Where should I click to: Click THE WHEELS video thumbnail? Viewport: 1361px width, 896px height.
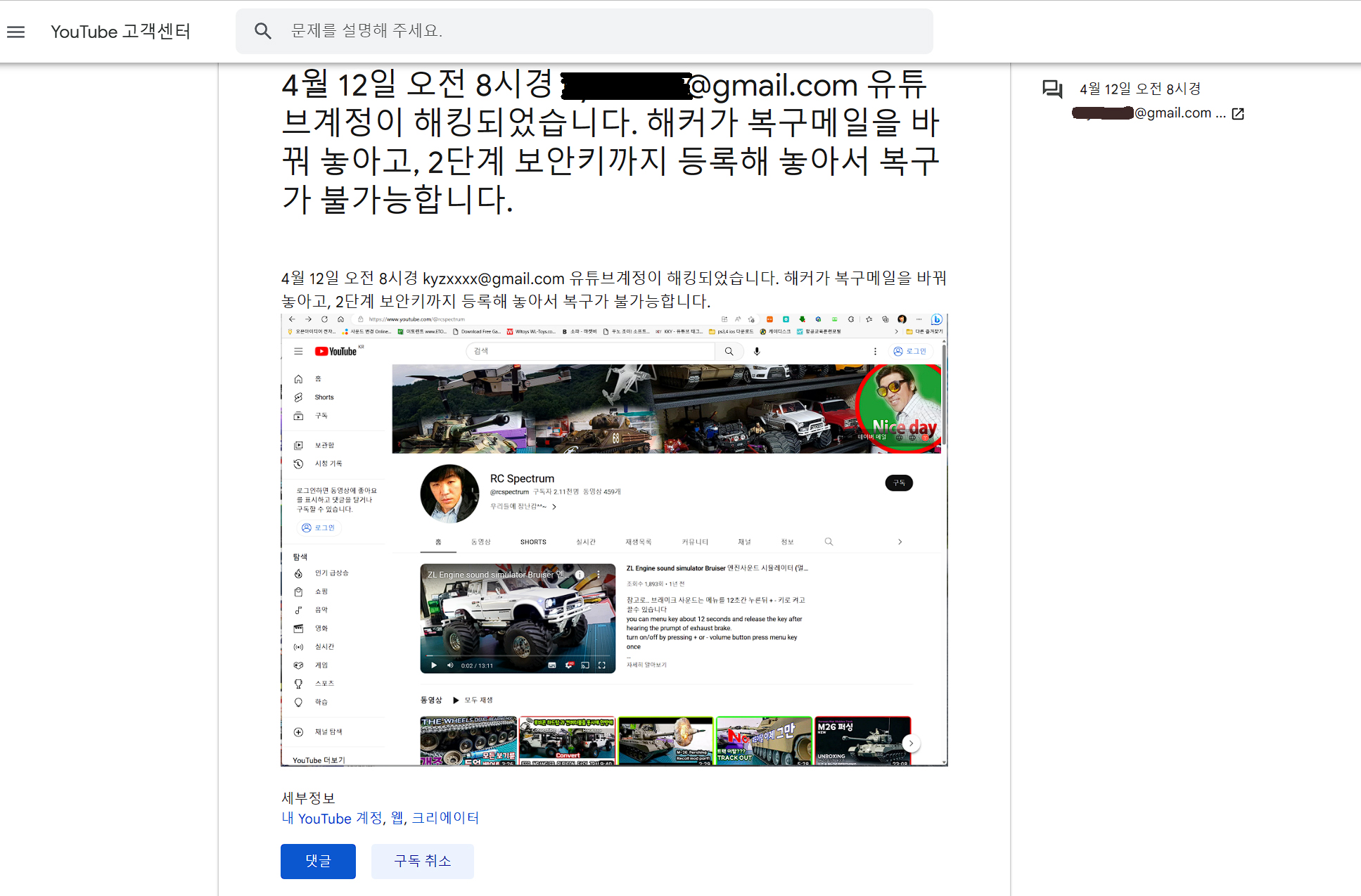[468, 741]
